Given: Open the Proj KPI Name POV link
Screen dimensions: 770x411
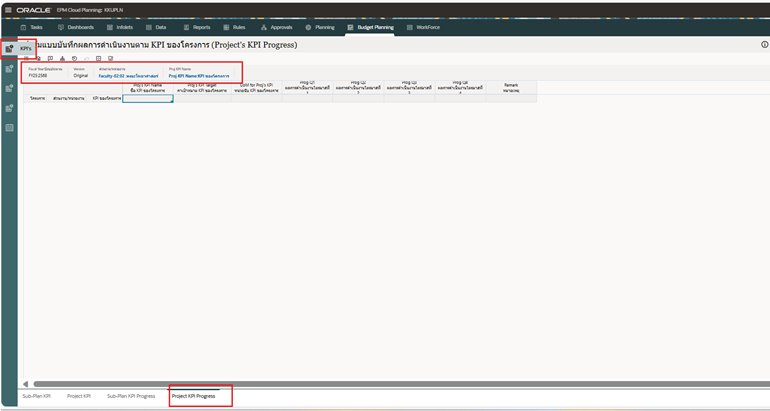Looking at the screenshot, I should pos(199,75).
